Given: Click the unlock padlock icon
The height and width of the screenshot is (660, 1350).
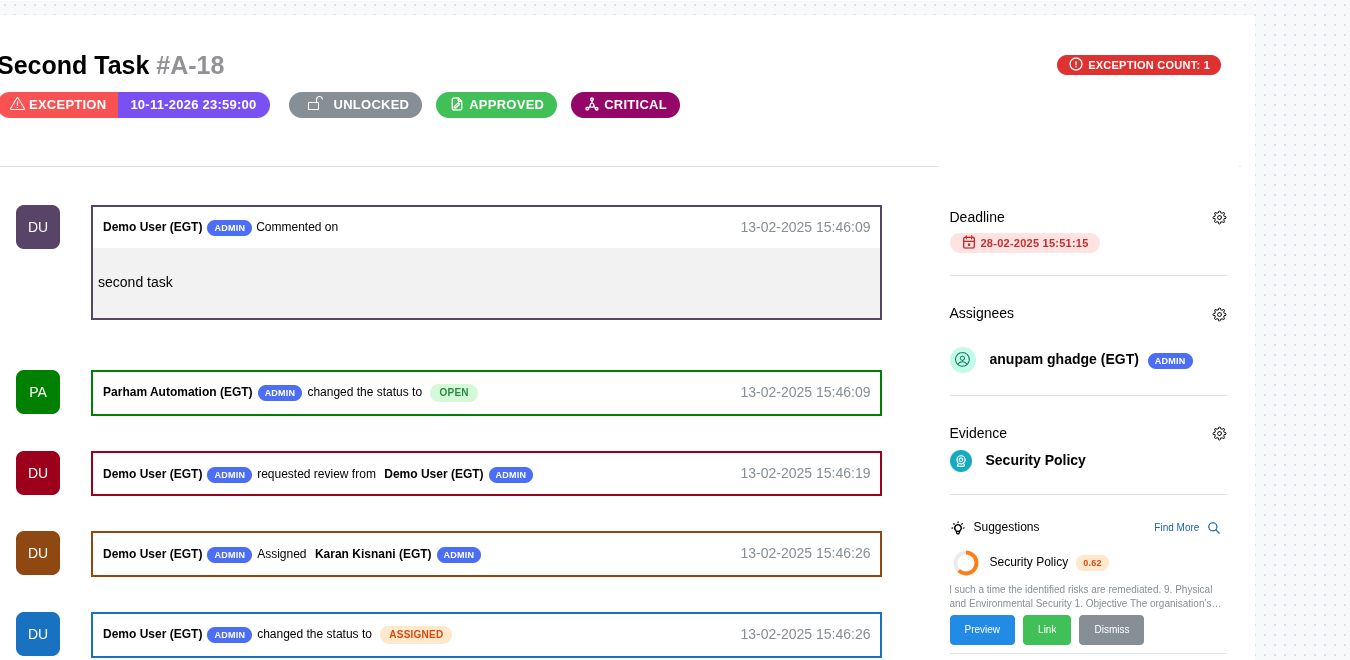Looking at the screenshot, I should click(315, 104).
